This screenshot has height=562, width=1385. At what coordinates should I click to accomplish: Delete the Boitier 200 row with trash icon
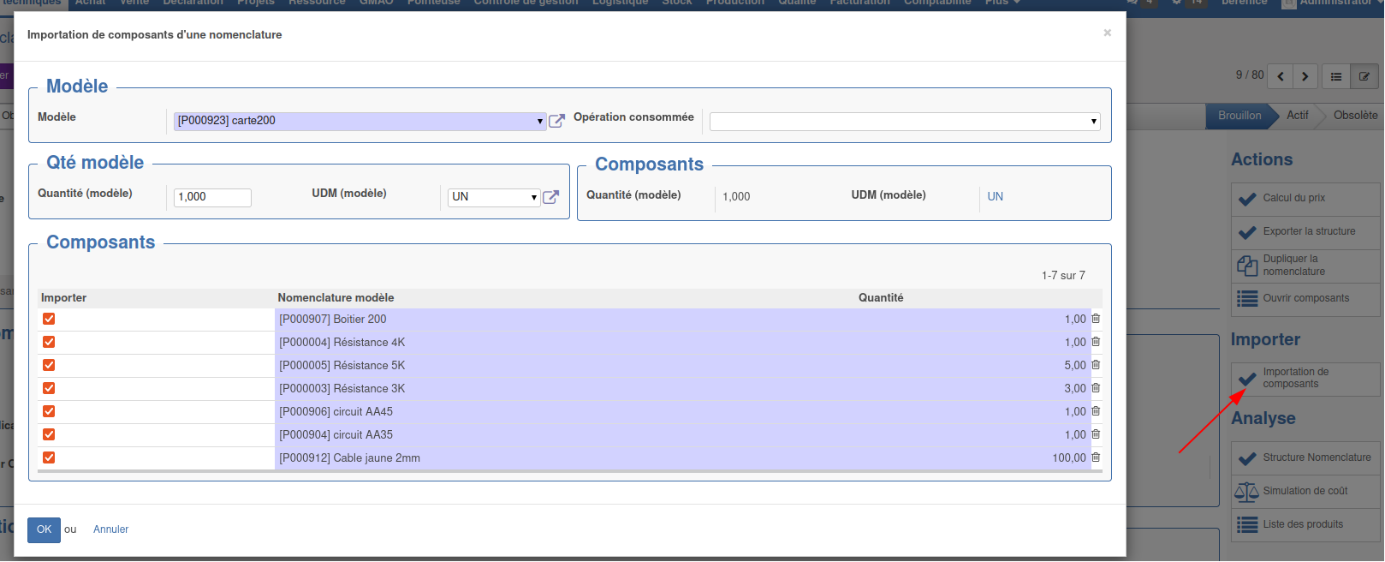pos(1095,319)
